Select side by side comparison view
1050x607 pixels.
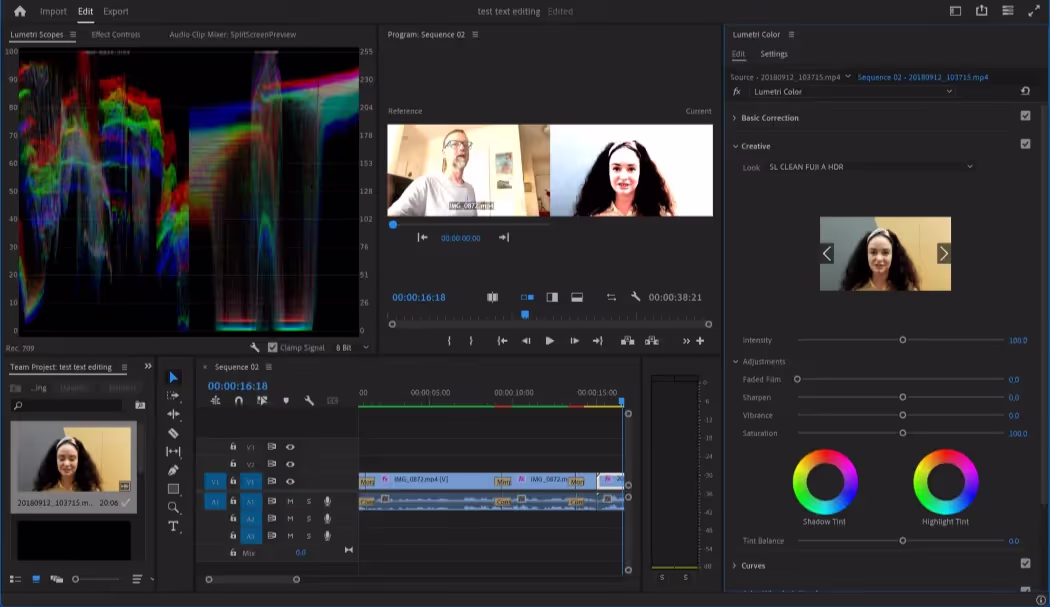tap(527, 297)
